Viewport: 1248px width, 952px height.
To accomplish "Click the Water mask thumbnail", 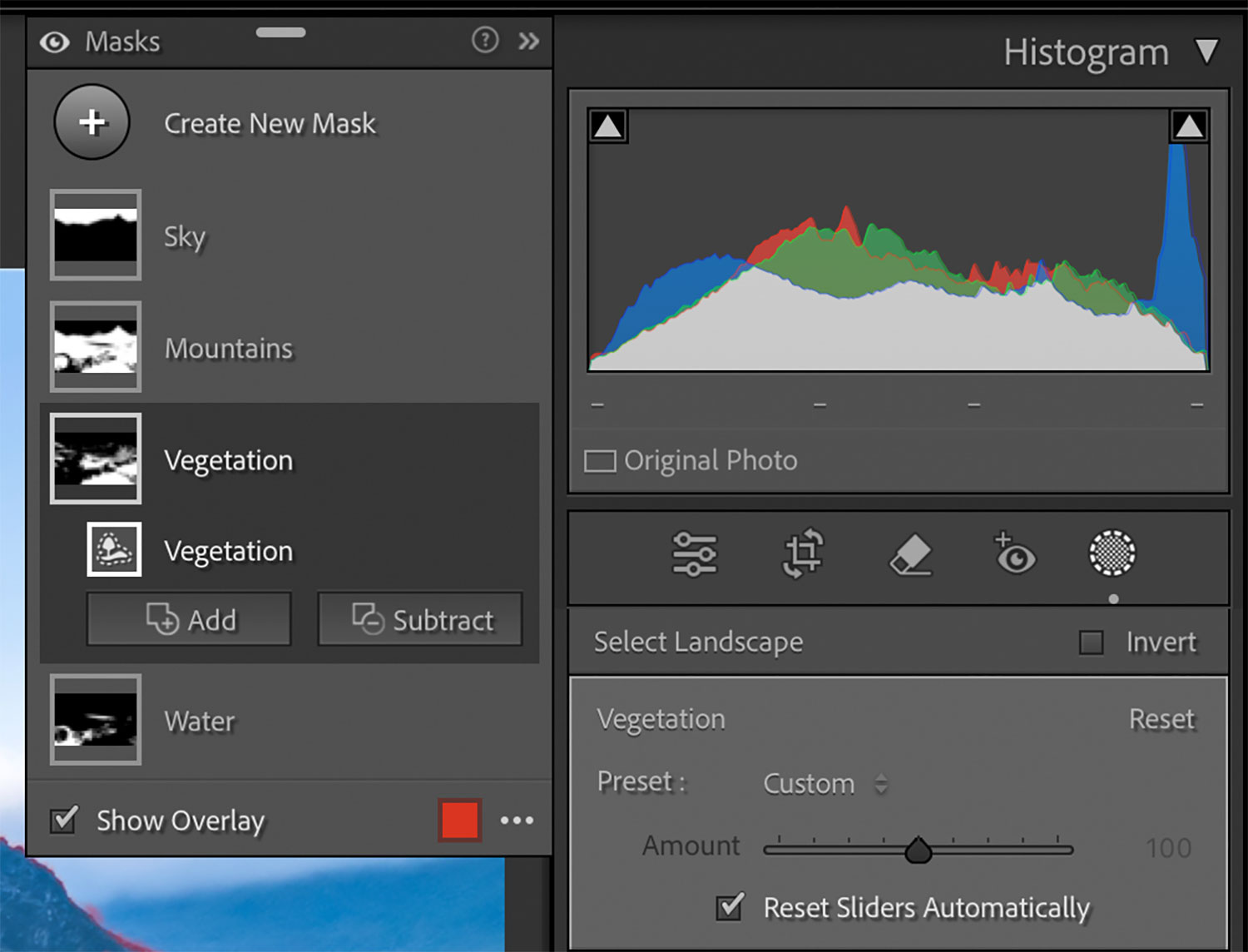I will coord(96,721).
